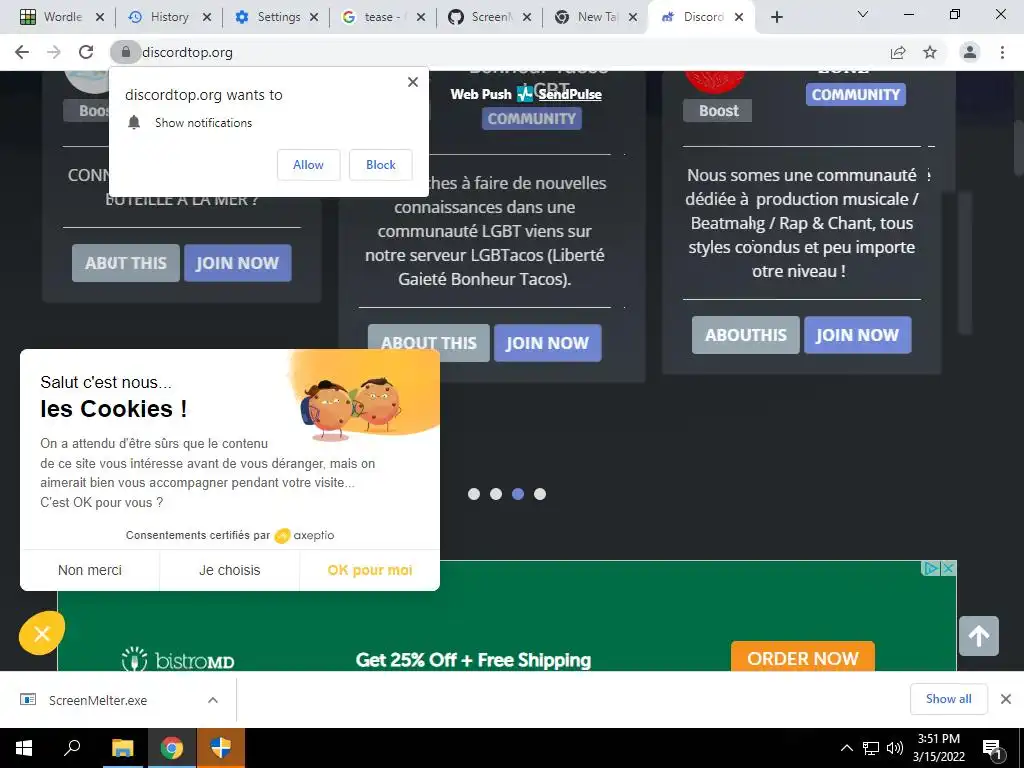Open the SendPulse link
This screenshot has width=1024, height=768.
click(569, 94)
